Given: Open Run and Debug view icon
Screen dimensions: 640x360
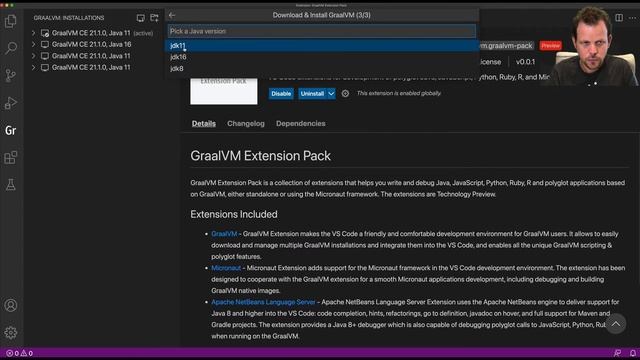Looking at the screenshot, I should [x=11, y=103].
